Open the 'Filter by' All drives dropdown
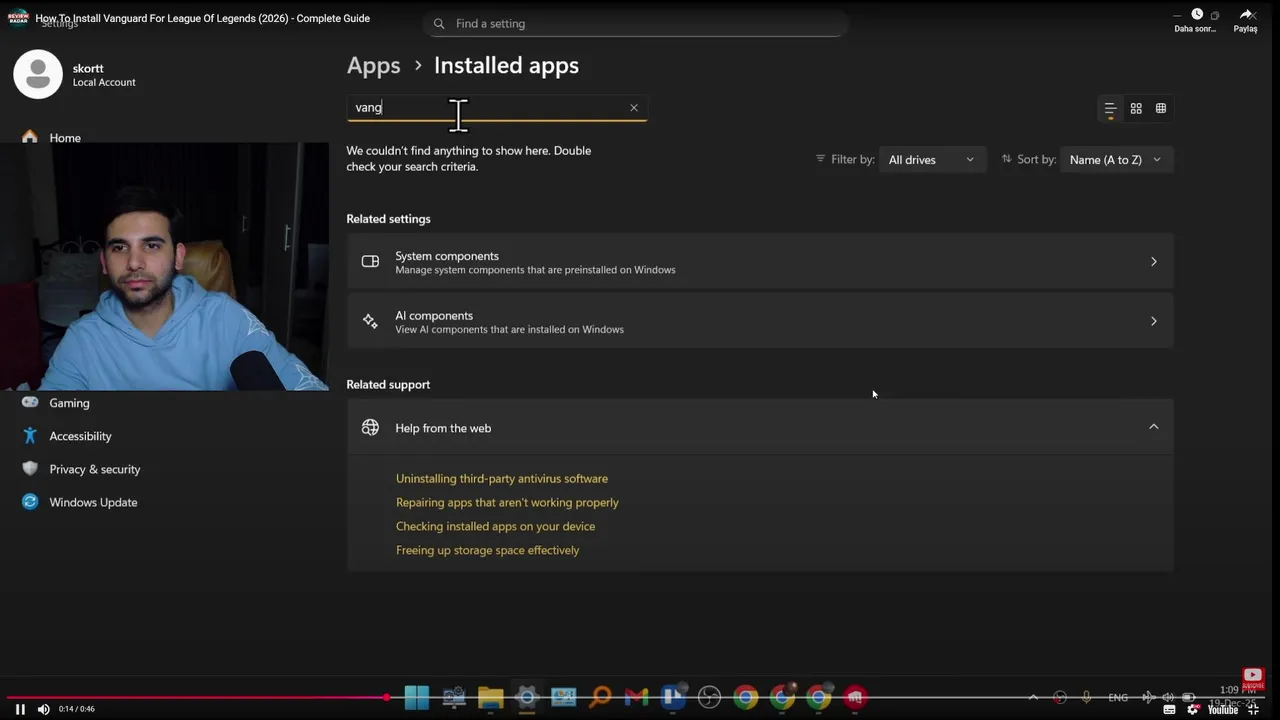This screenshot has height=720, width=1280. [x=931, y=160]
